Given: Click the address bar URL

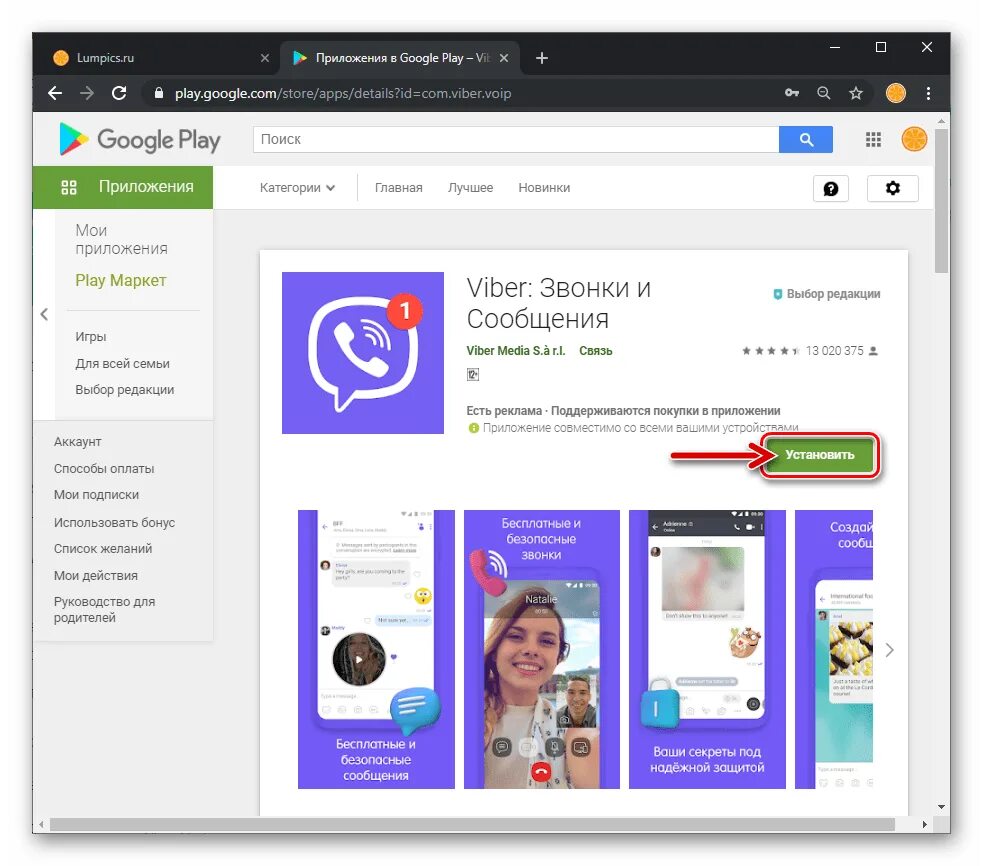Looking at the screenshot, I should pos(343,93).
